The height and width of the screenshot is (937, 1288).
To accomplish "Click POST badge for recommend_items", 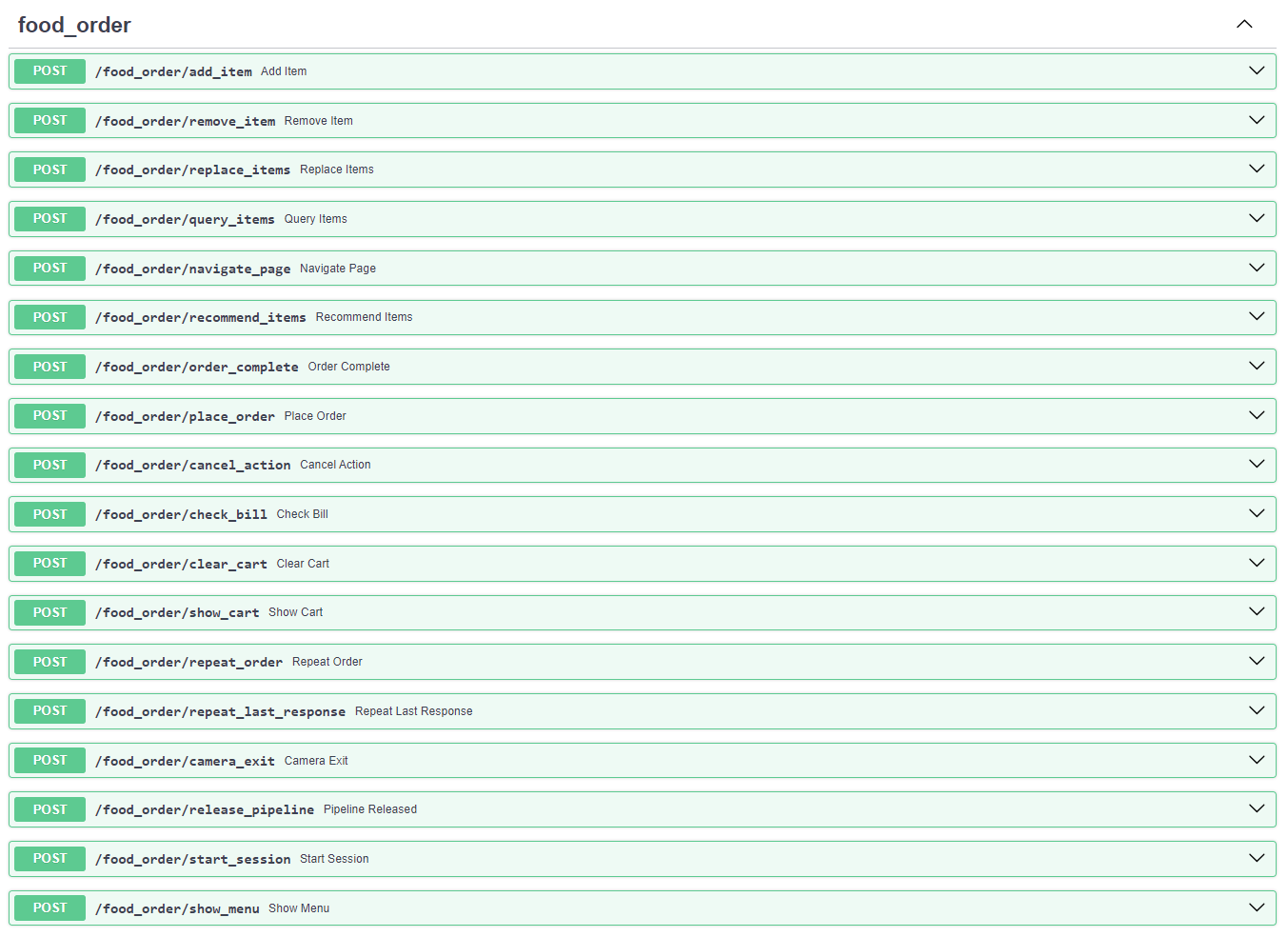I will pyautogui.click(x=50, y=317).
